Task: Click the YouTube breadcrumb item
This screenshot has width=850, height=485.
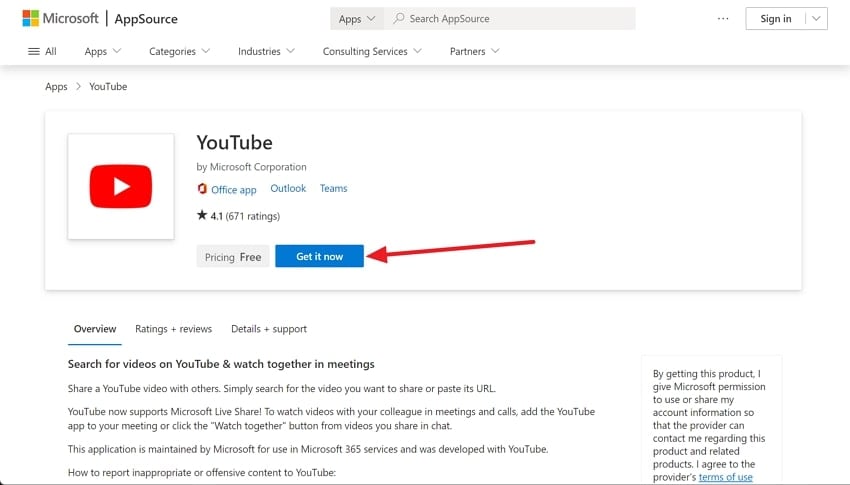Action: 108,87
